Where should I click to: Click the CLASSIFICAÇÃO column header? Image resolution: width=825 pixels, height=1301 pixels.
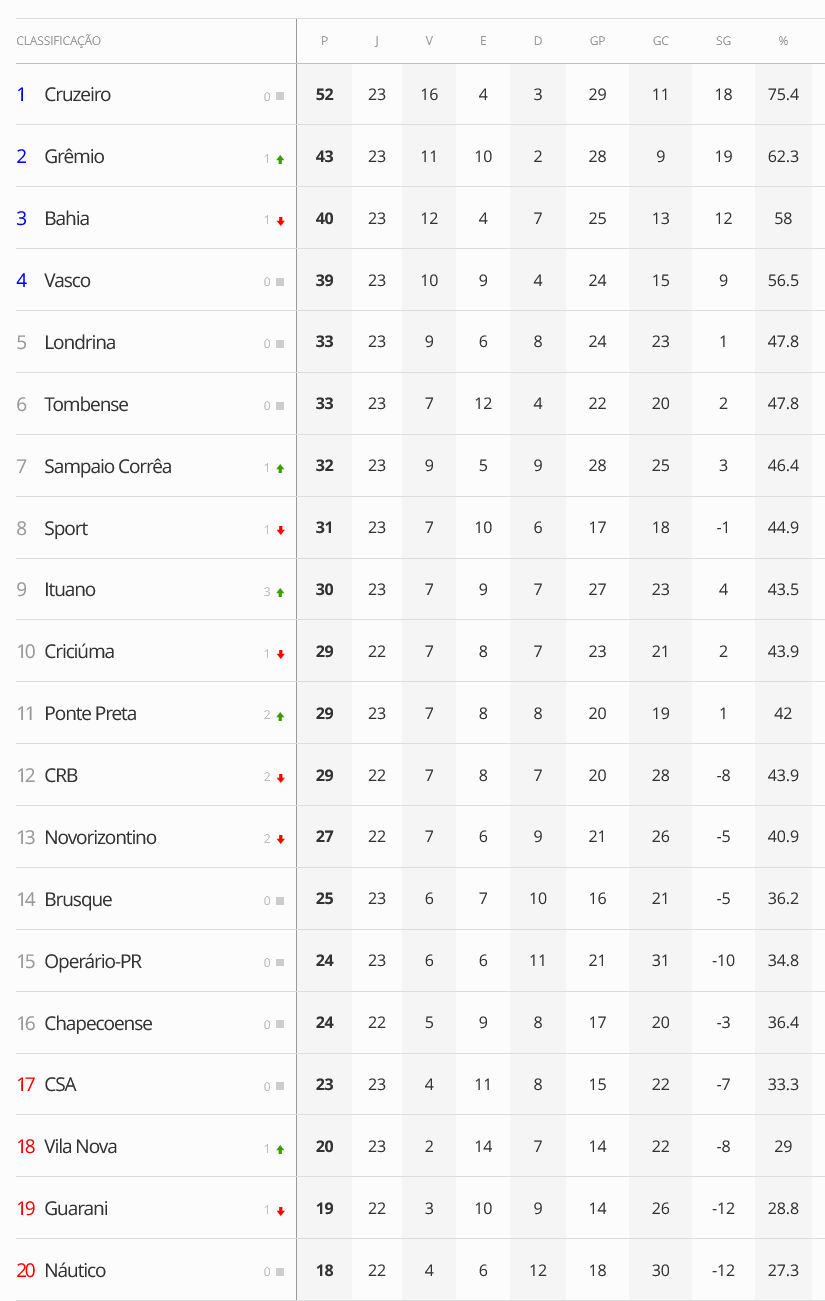point(59,41)
